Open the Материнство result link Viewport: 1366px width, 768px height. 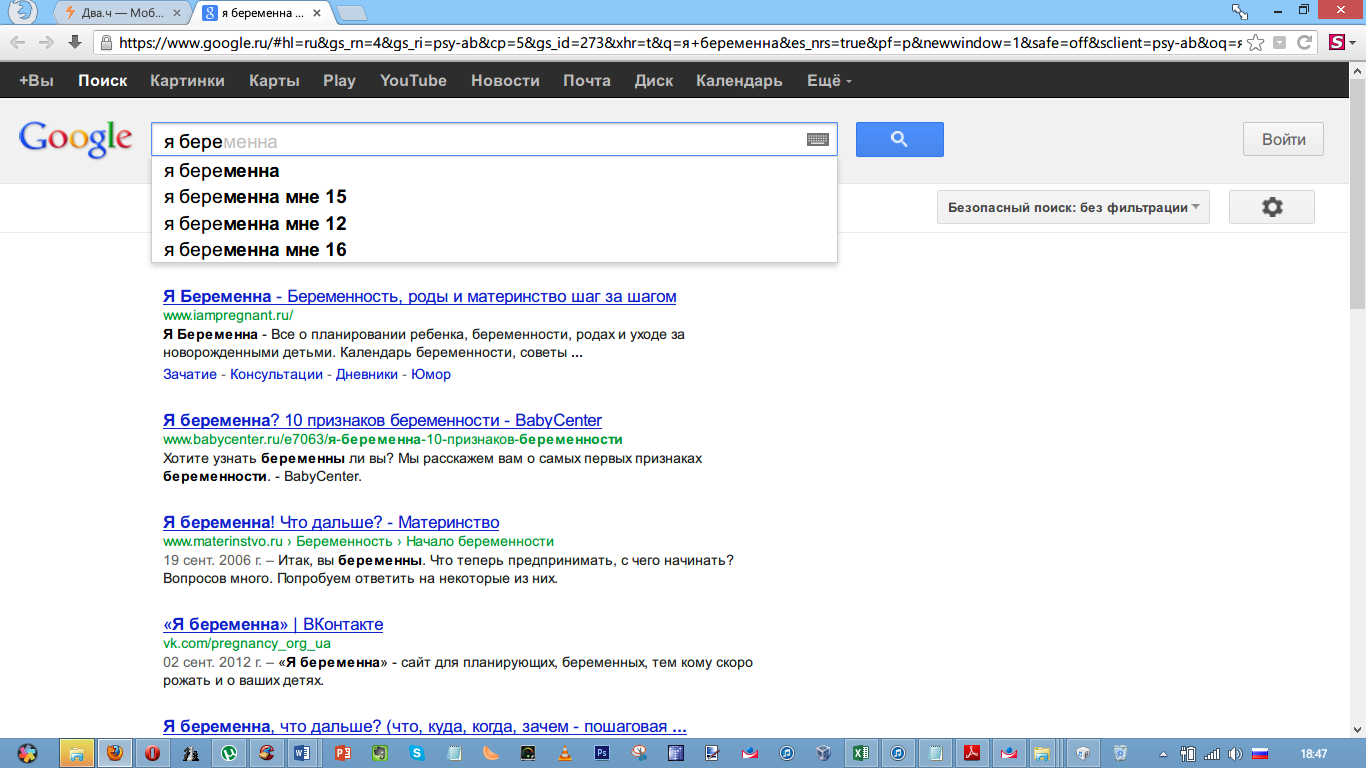(331, 522)
